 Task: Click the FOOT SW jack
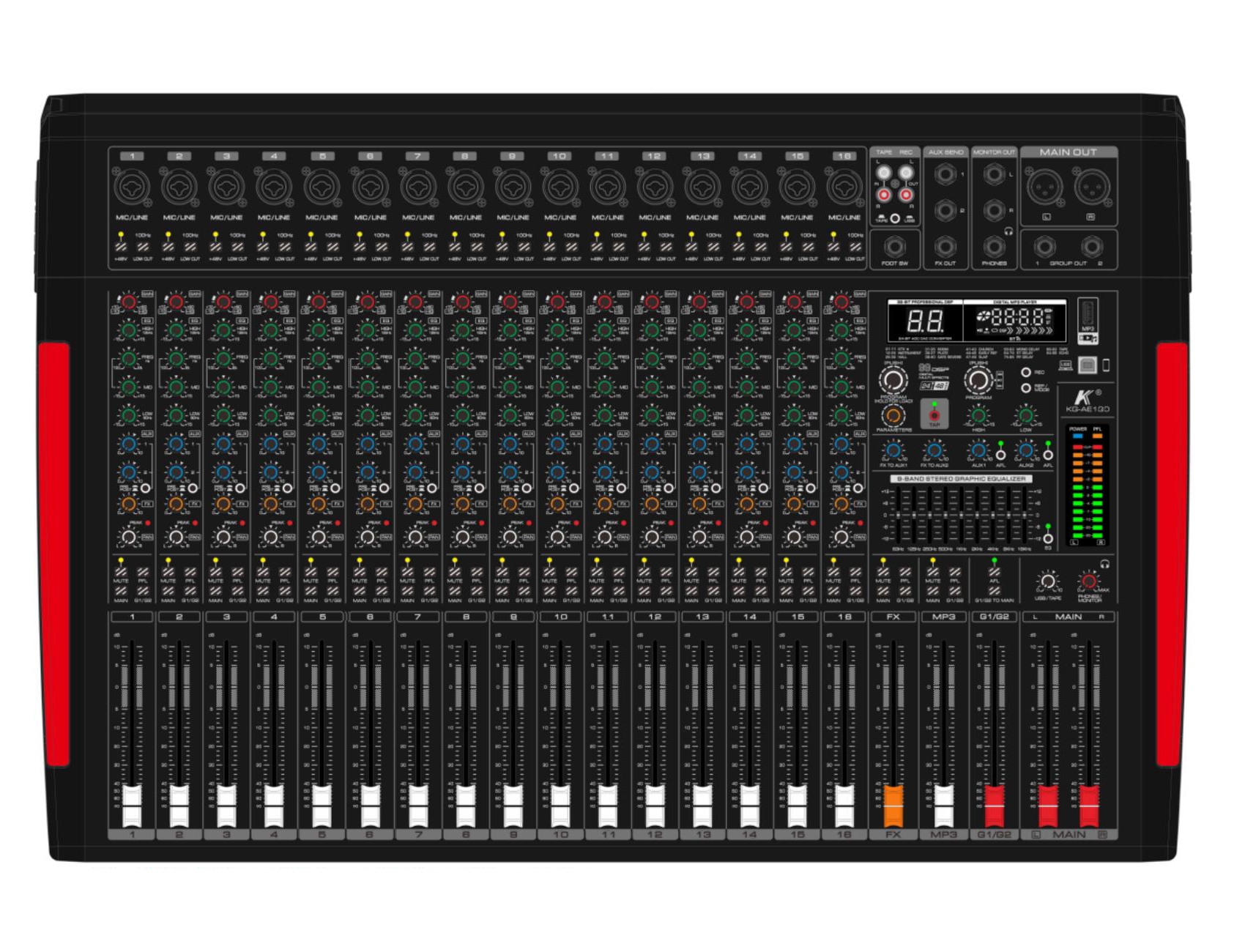[x=893, y=247]
